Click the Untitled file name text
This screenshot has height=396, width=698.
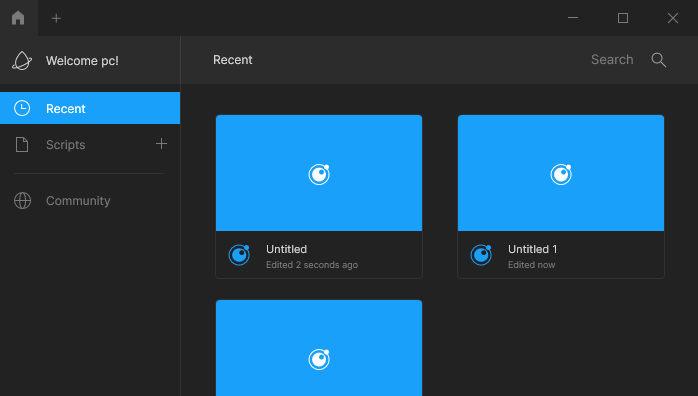click(286, 249)
